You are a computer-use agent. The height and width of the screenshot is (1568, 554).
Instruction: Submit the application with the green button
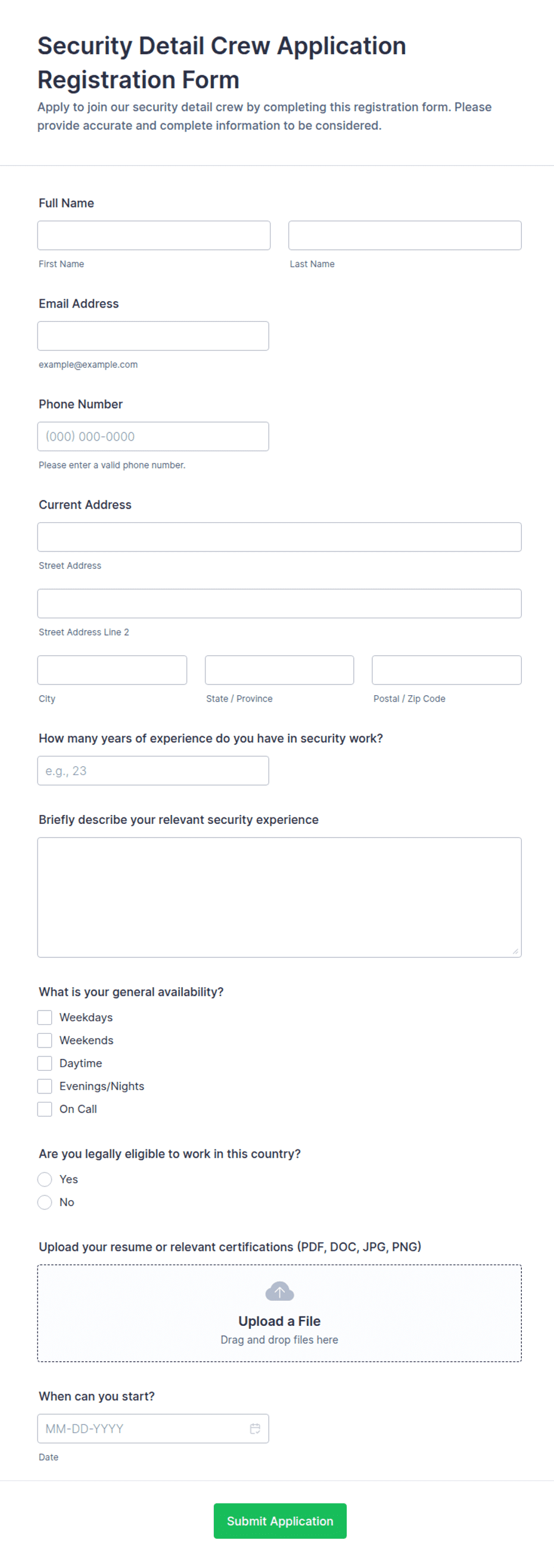(x=280, y=1520)
